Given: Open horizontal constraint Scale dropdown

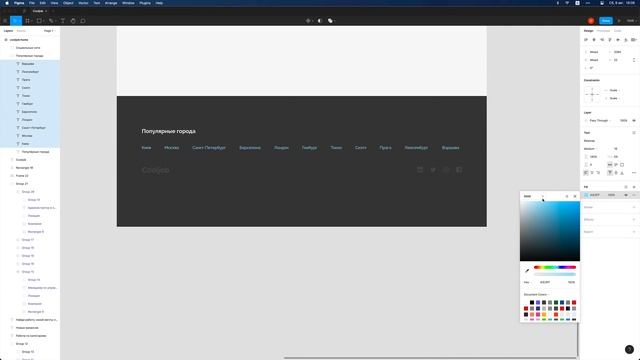Looking at the screenshot, I should (x=614, y=90).
